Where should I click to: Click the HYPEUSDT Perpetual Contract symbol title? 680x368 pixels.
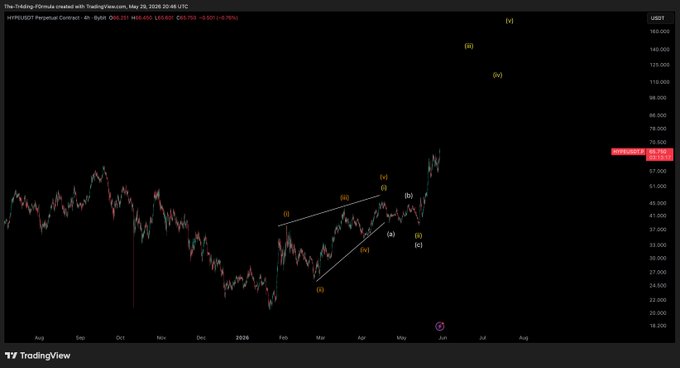coord(43,18)
